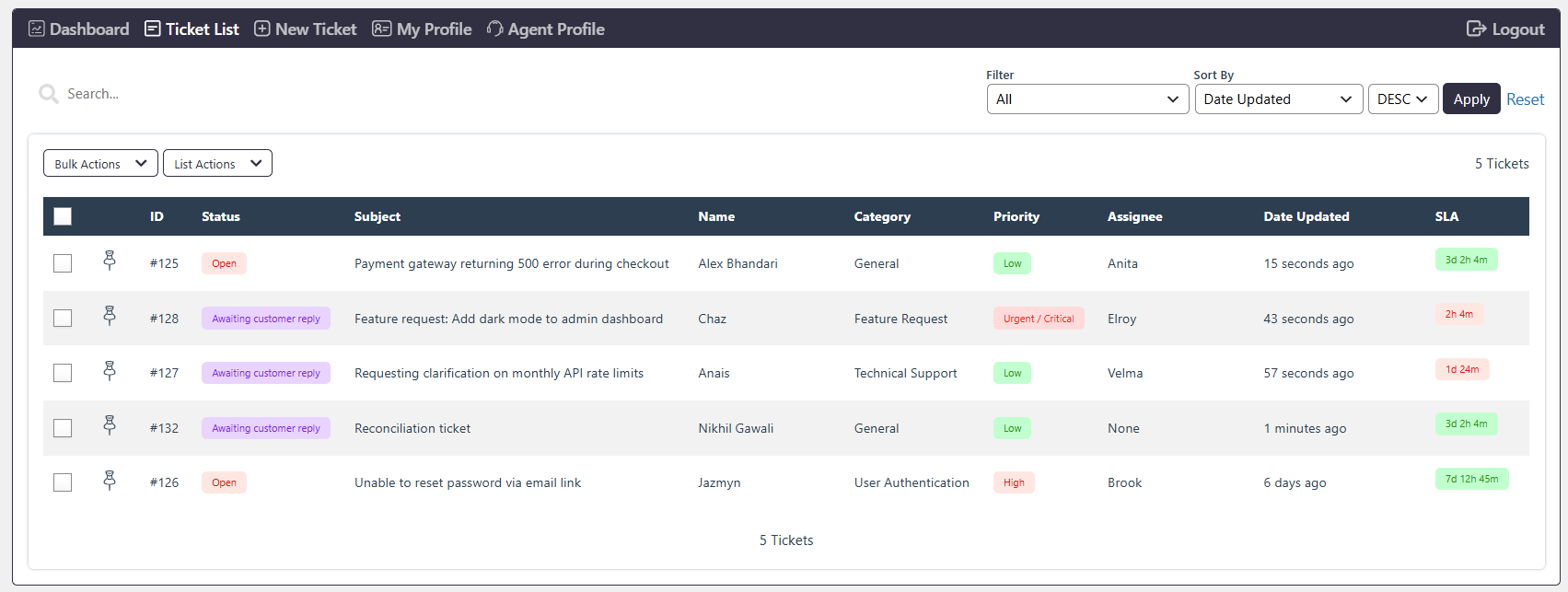Open the Agent Profile menu item

point(546,29)
